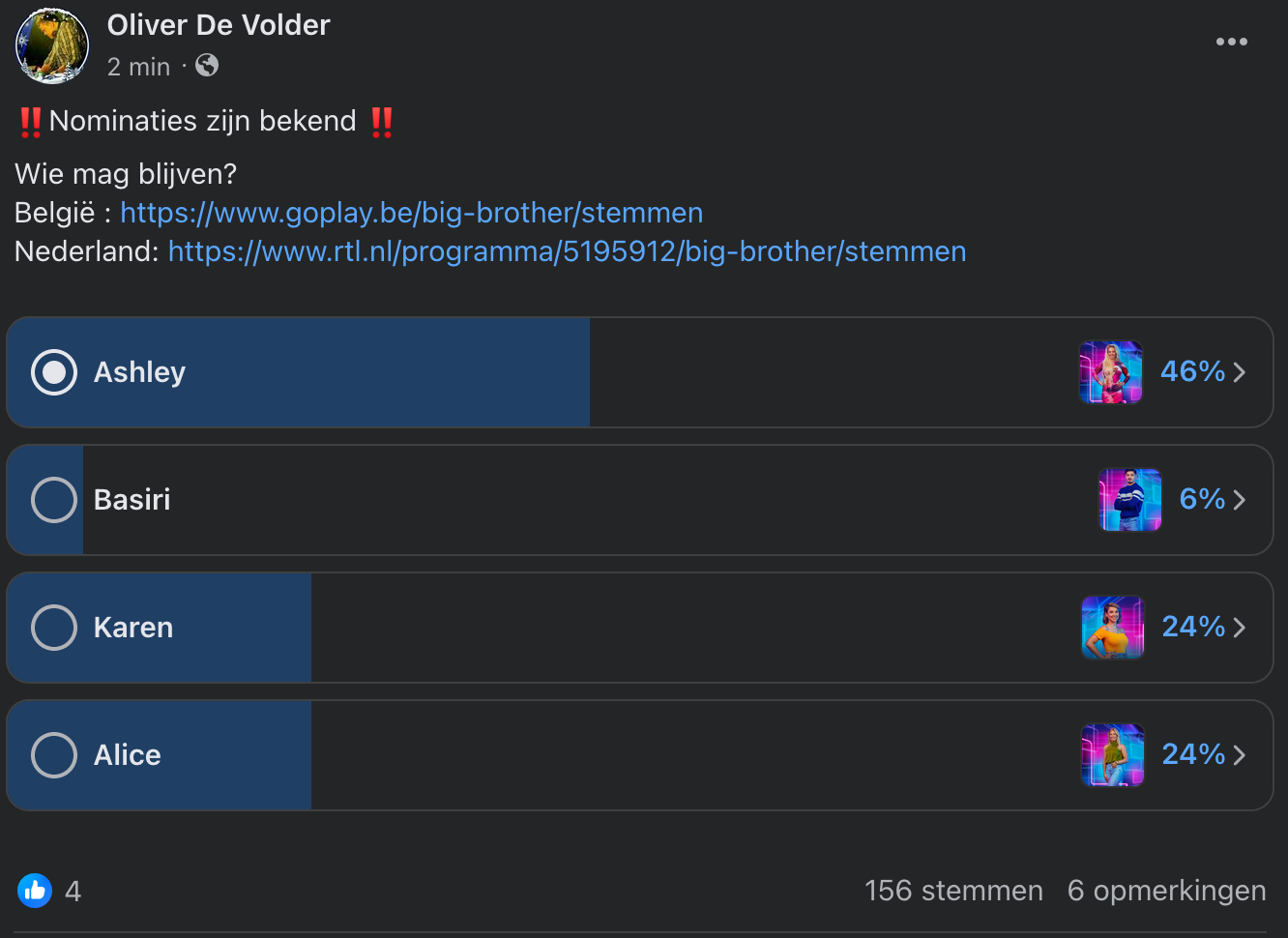
Task: Select the Basiri poll radio button
Action: coord(54,500)
